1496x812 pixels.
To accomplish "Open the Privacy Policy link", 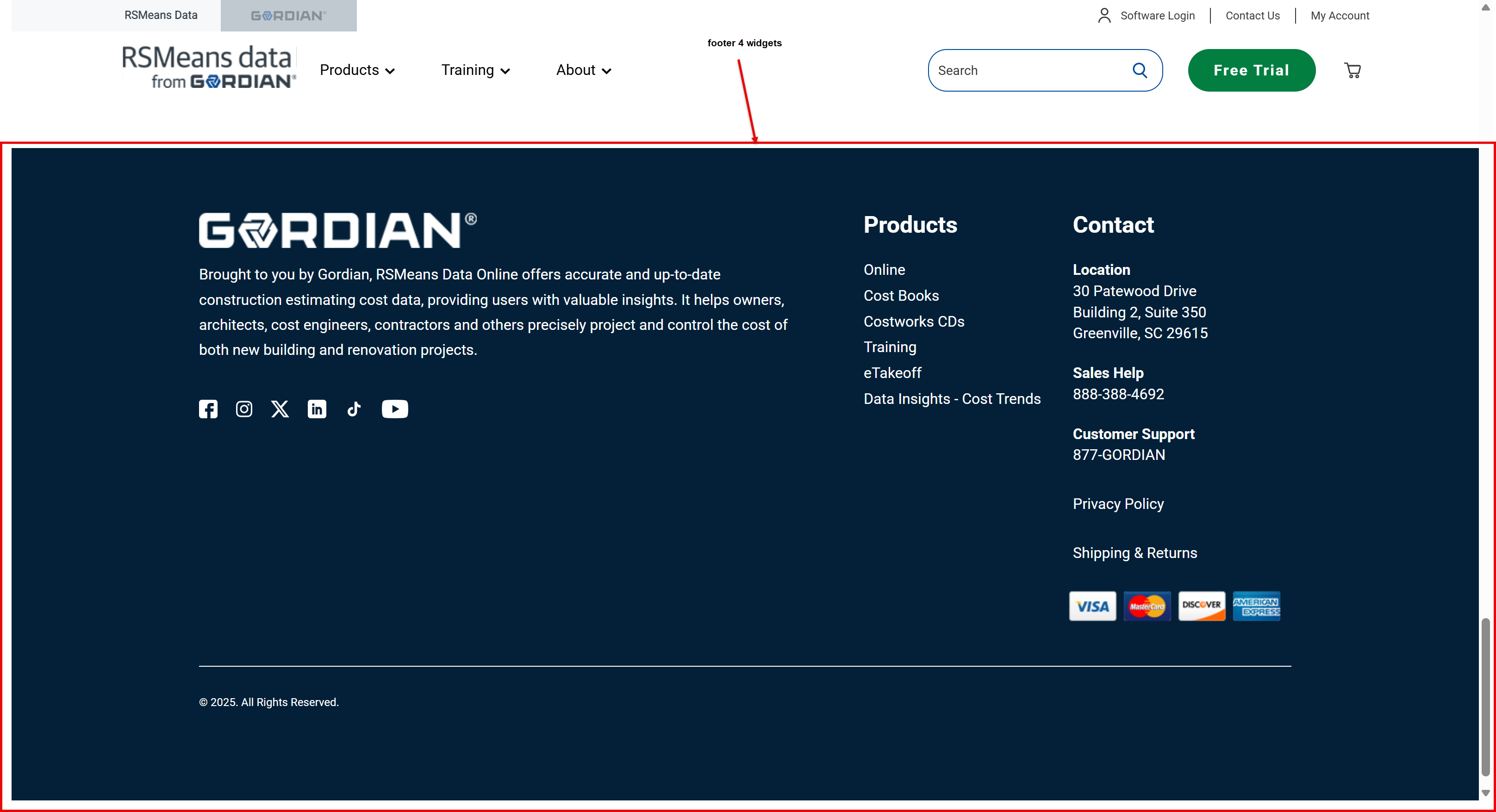I will coord(1118,504).
